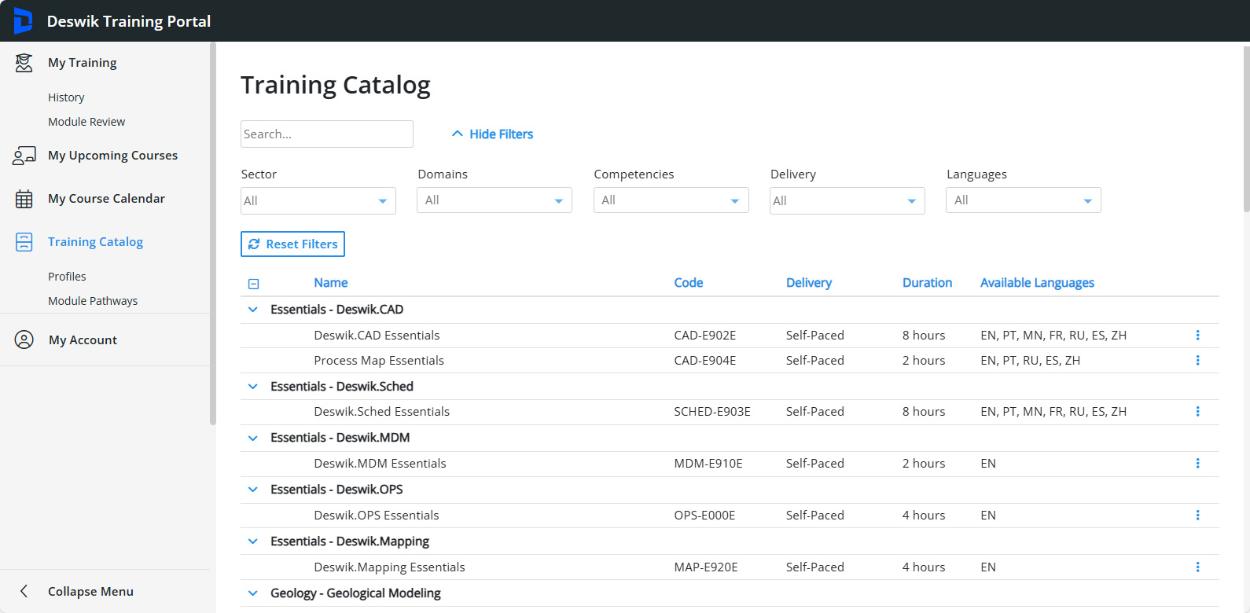Collapse the Essentials - Deswik.CAD group
The height and width of the screenshot is (613, 1250).
click(253, 310)
